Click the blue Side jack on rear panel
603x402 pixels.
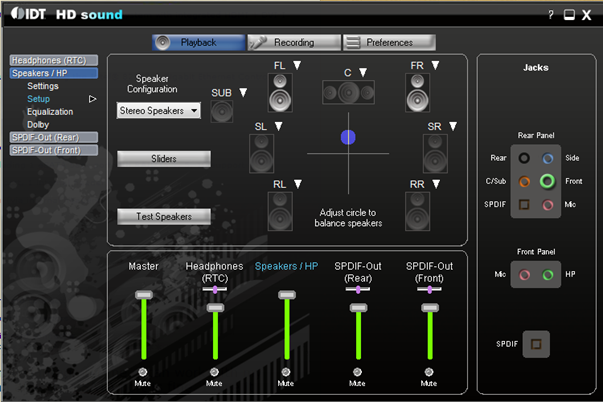548,158
